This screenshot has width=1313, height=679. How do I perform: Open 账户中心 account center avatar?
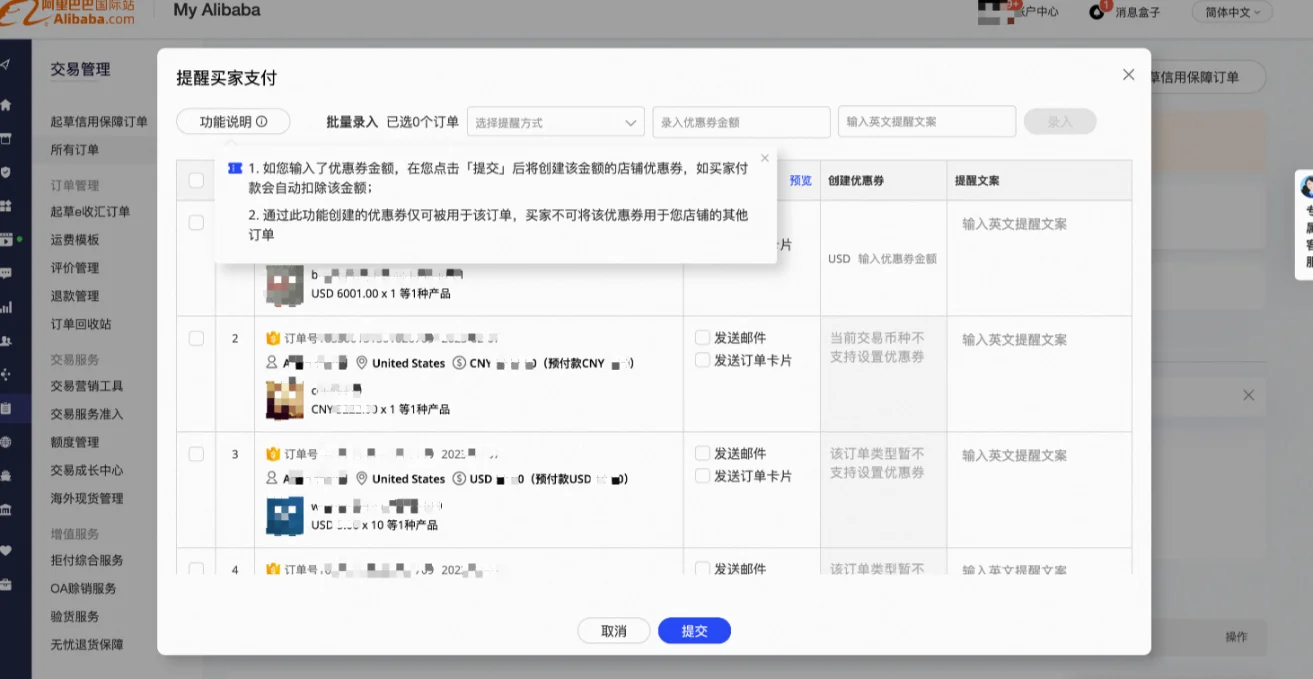click(994, 11)
